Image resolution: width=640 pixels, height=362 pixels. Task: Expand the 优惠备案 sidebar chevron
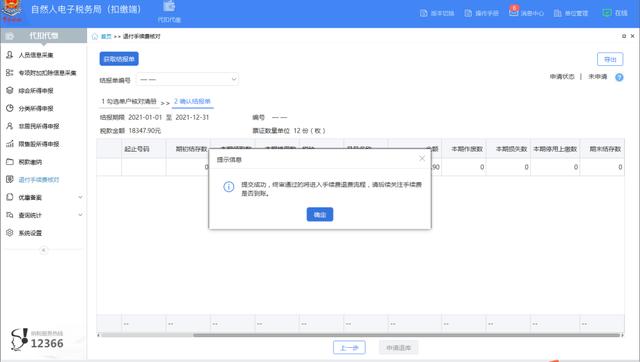pos(80,197)
